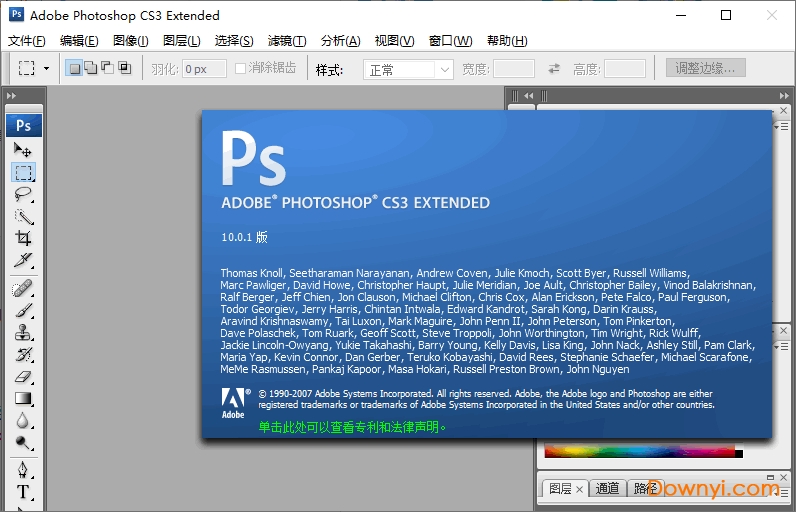Open the 滤镜(T) menu

(287, 41)
